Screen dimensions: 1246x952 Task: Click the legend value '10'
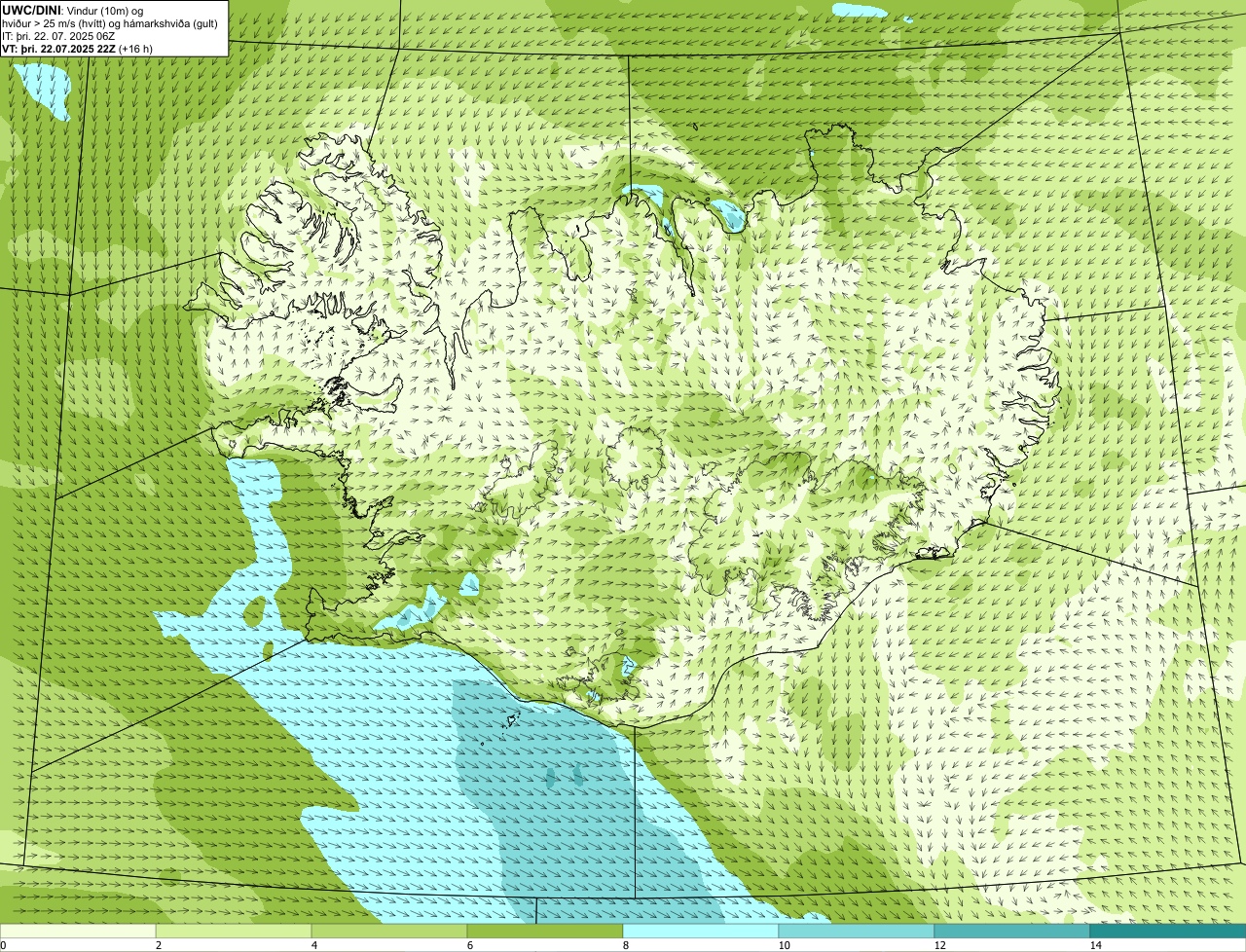pos(784,945)
